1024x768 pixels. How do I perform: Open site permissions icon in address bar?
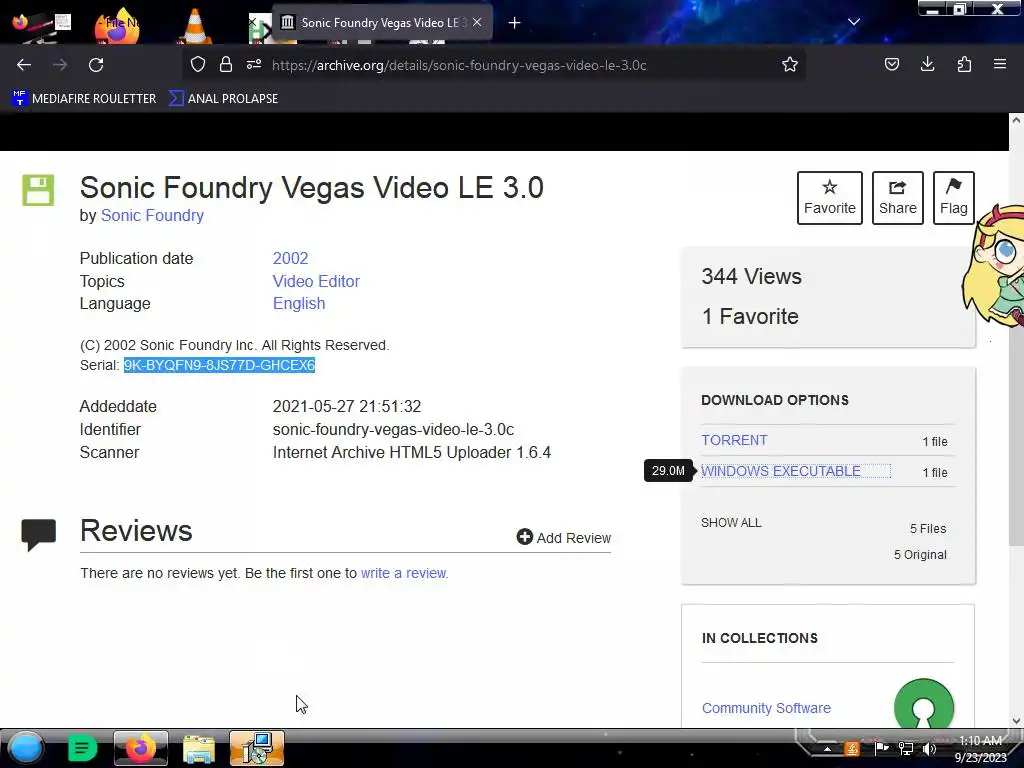(254, 64)
